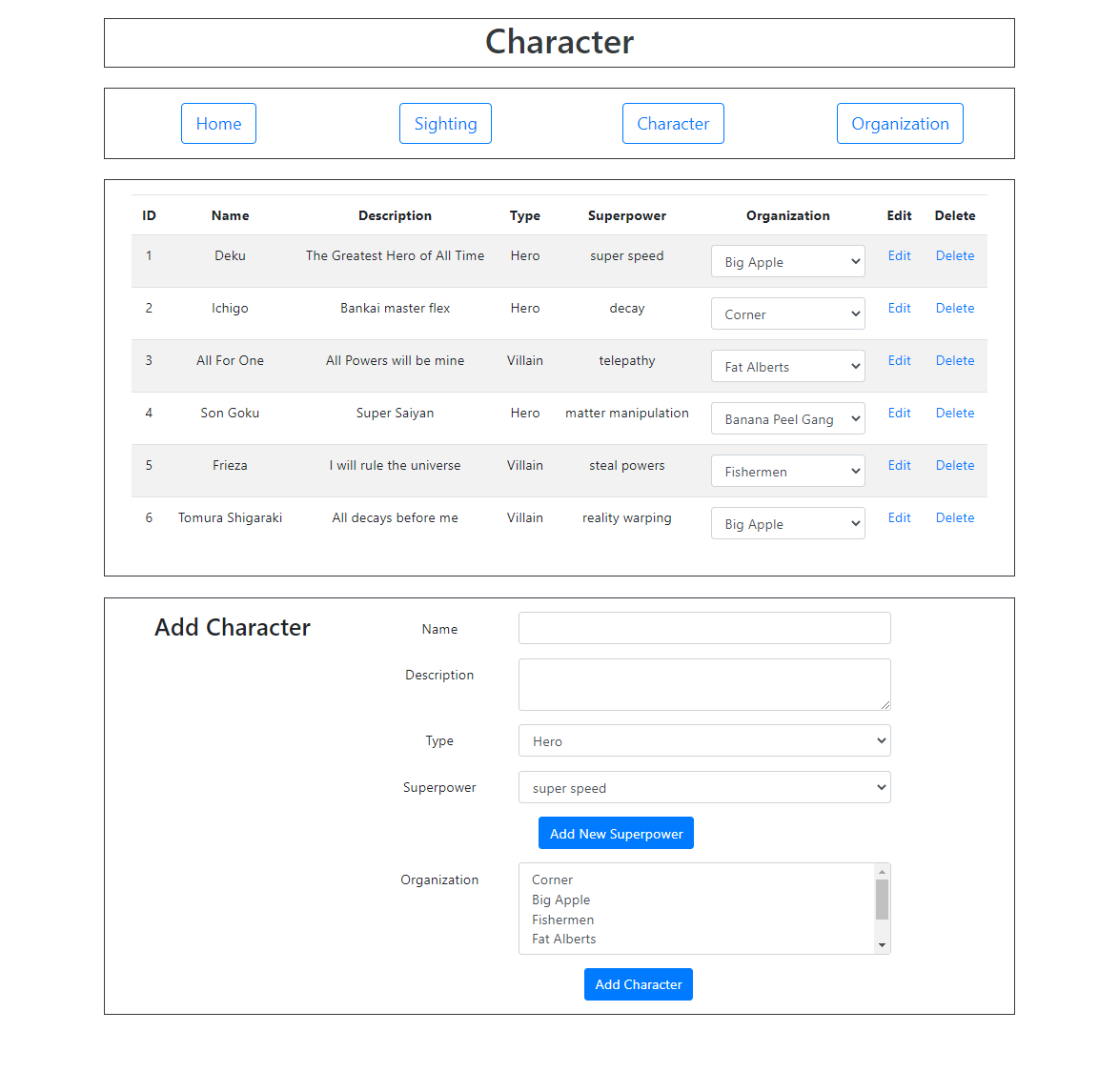Viewport: 1119px width, 1092px height.
Task: Edit the Son Goku entry
Action: [899, 413]
